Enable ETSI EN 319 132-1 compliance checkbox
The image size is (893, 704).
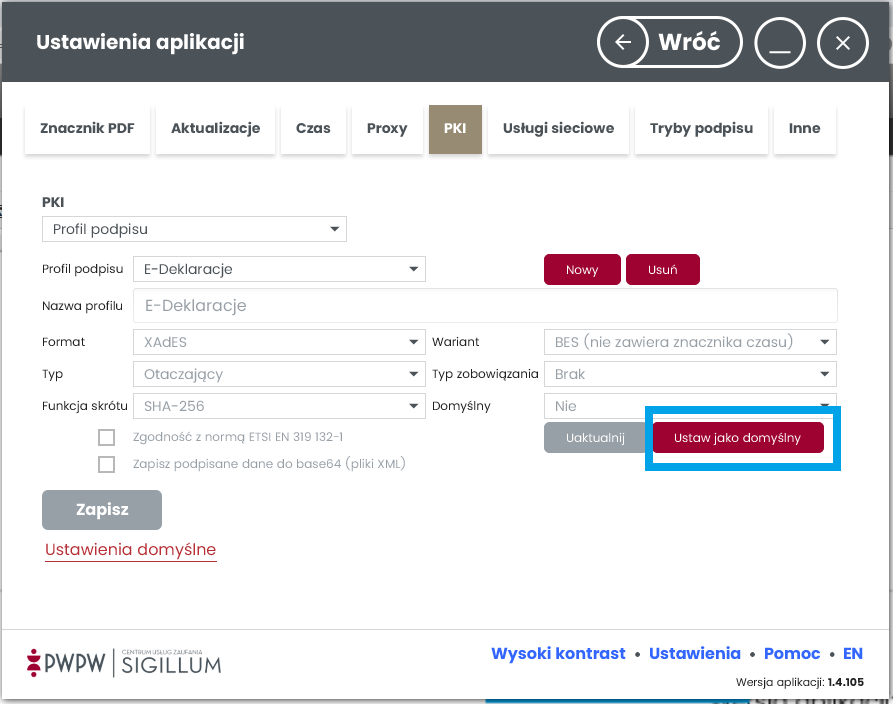pyautogui.click(x=107, y=437)
